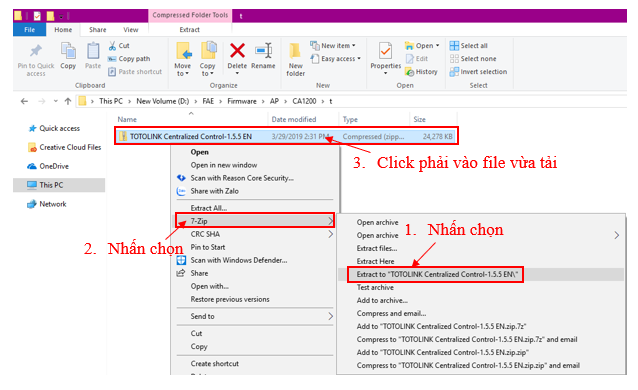Click This PC in the address bar

111,101
